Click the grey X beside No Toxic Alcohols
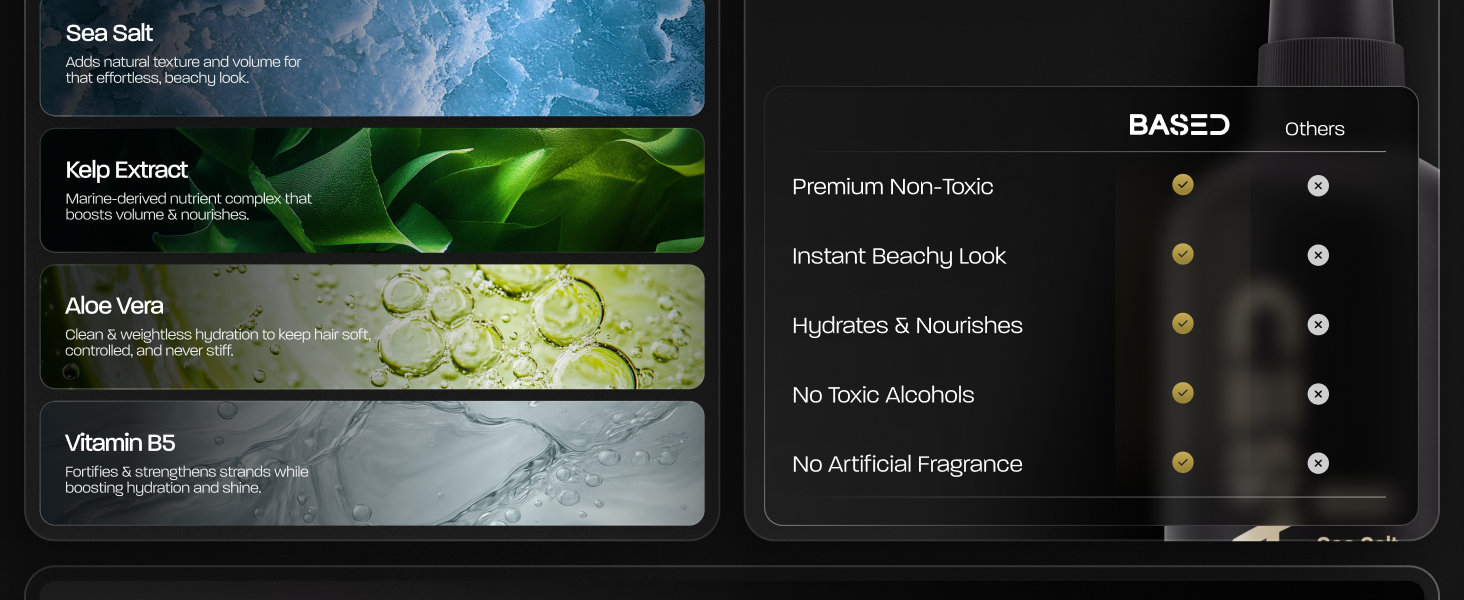Image resolution: width=1464 pixels, height=600 pixels. tap(1318, 394)
